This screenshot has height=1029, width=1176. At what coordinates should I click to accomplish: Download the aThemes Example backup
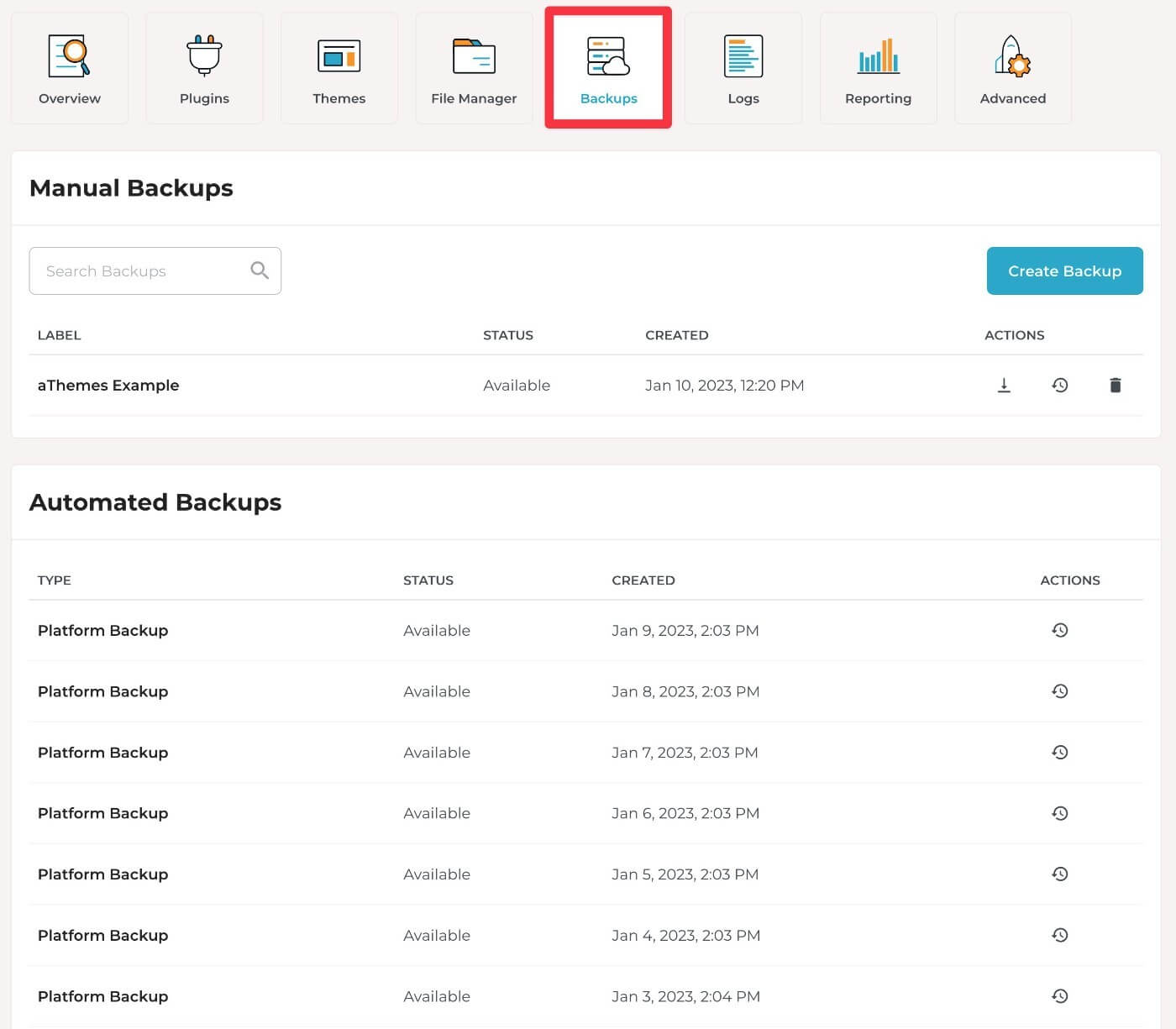point(1004,385)
